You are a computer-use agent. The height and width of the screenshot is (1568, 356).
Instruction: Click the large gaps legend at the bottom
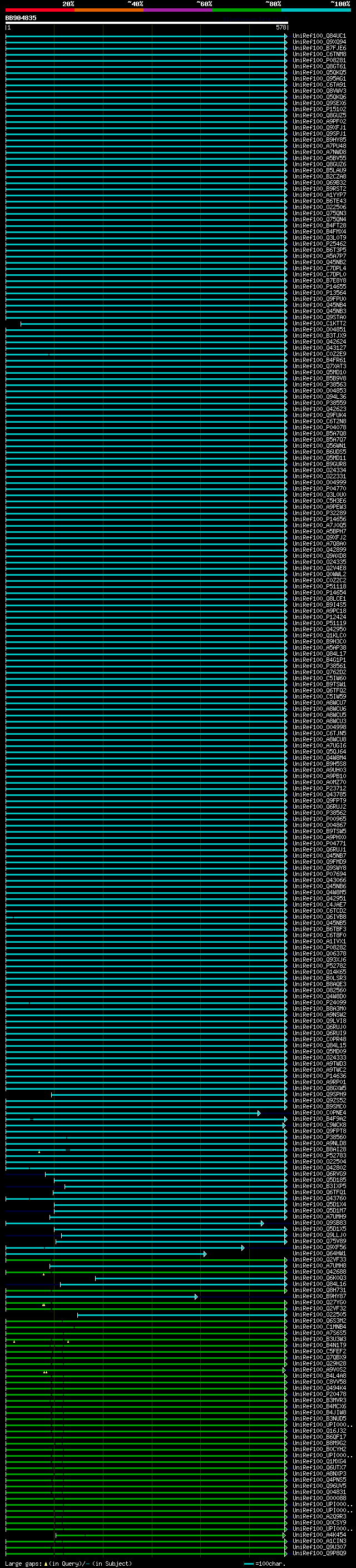click(x=68, y=1563)
